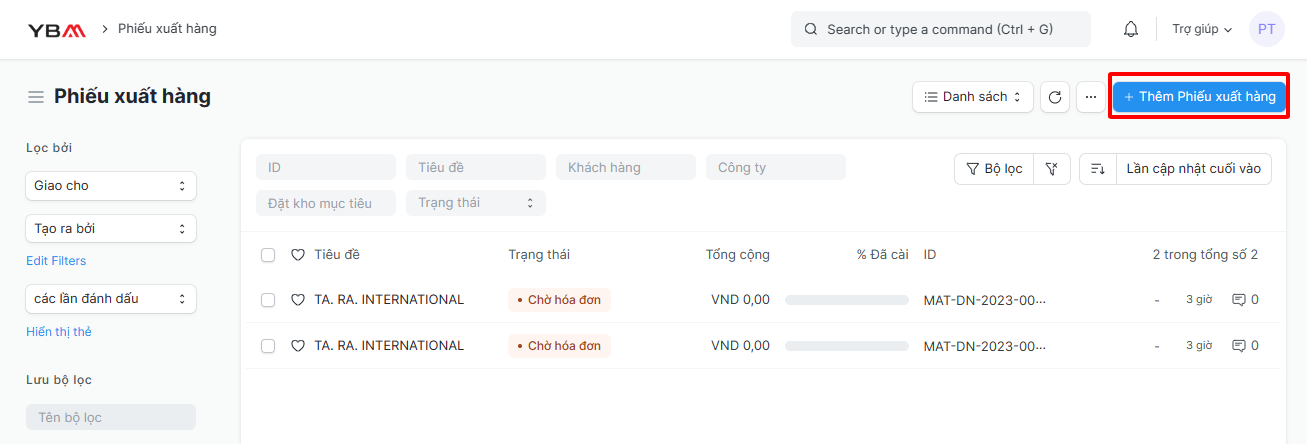1307x444 pixels.
Task: Check the select-all header checkbox
Action: click(268, 255)
